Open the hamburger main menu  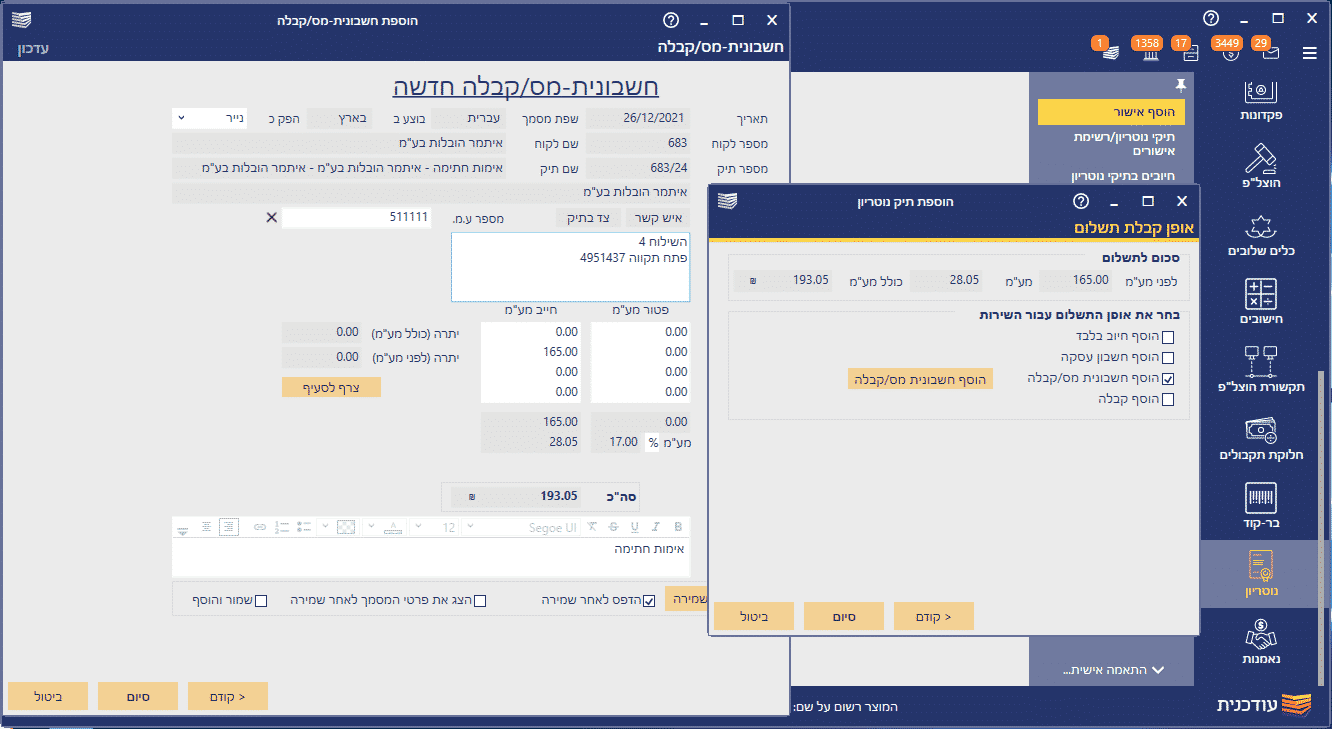(x=1309, y=53)
